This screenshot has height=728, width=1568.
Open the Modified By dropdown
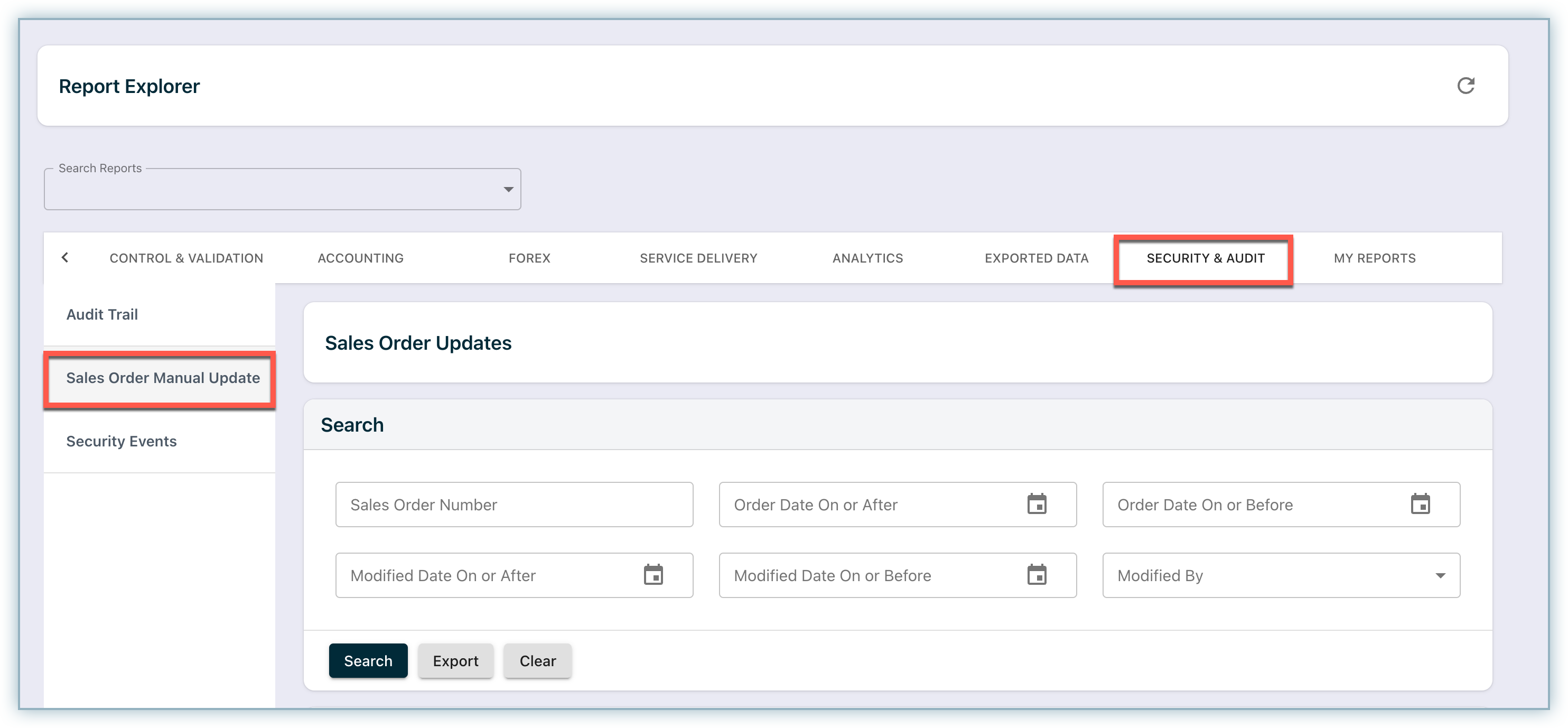pos(1440,575)
